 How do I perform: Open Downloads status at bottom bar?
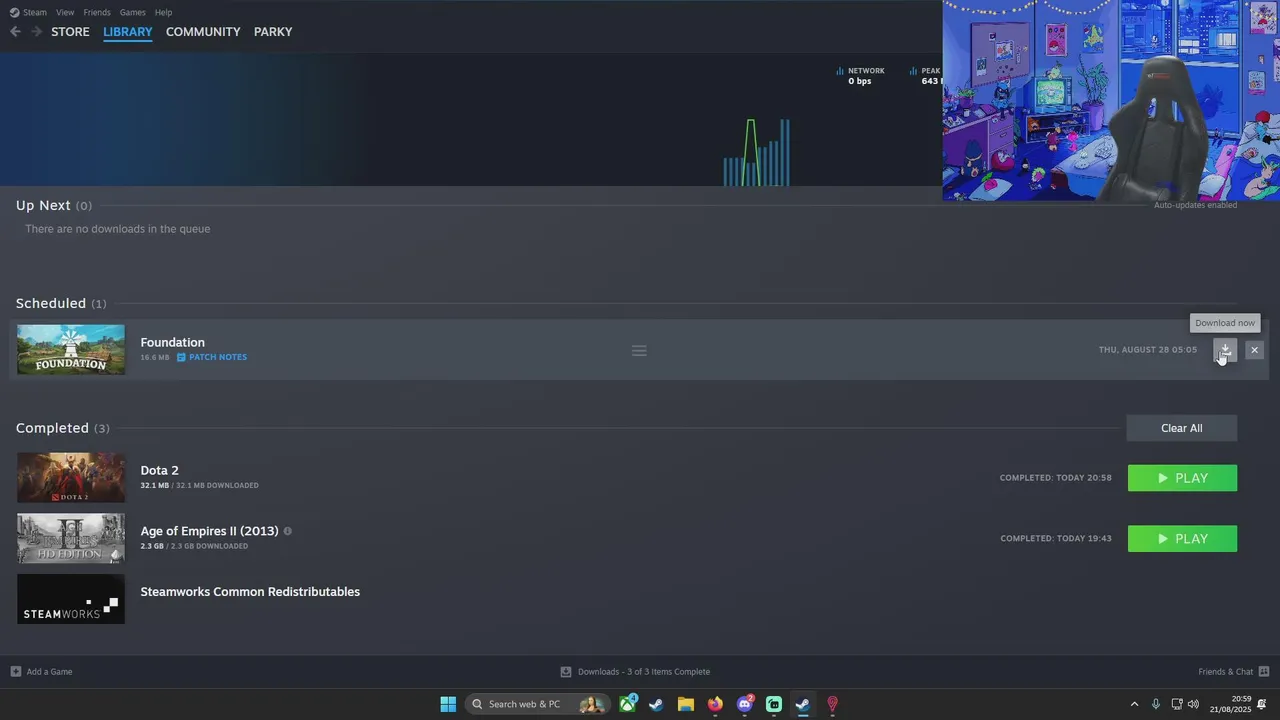[635, 672]
